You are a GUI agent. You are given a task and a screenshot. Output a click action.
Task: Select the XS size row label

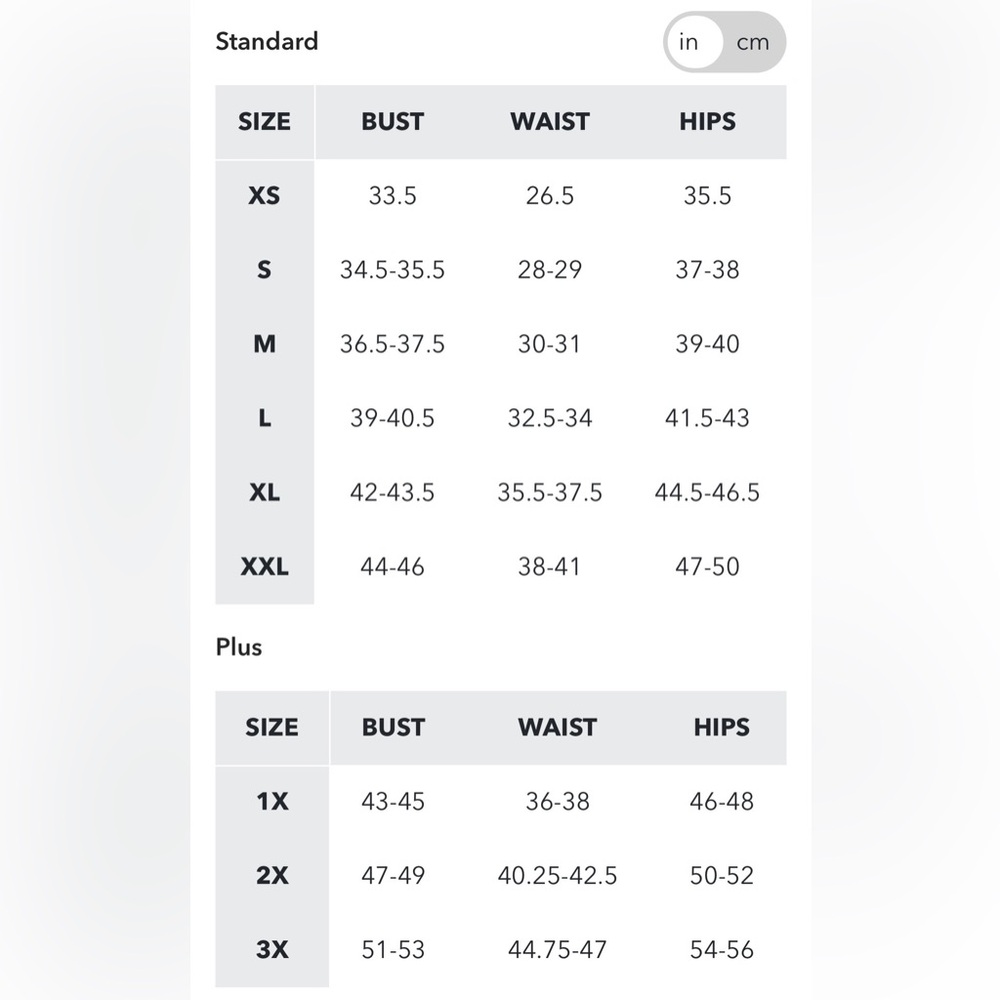tap(264, 195)
